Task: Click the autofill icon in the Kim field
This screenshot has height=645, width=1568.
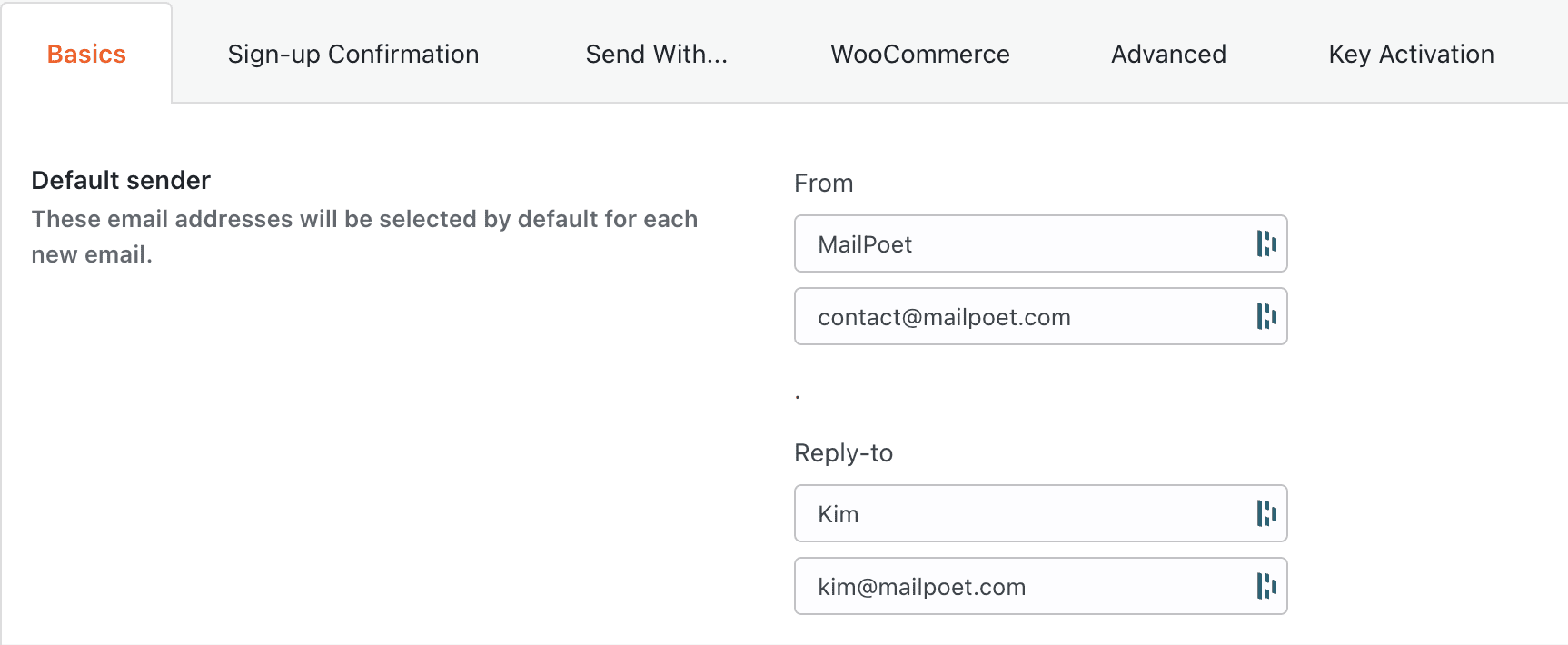Action: pyautogui.click(x=1266, y=513)
